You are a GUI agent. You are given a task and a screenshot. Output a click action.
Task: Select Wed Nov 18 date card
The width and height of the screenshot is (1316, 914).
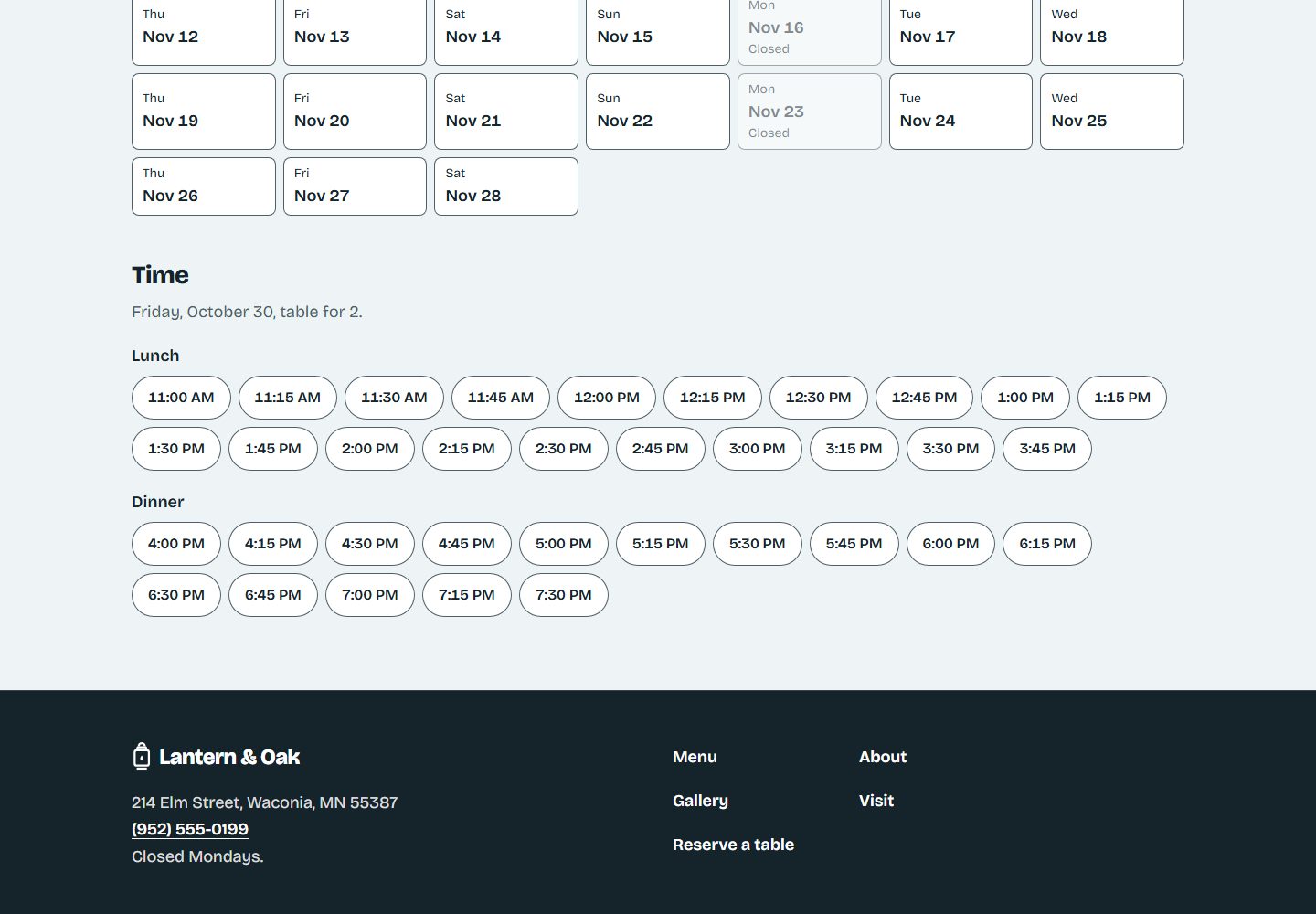click(1112, 32)
